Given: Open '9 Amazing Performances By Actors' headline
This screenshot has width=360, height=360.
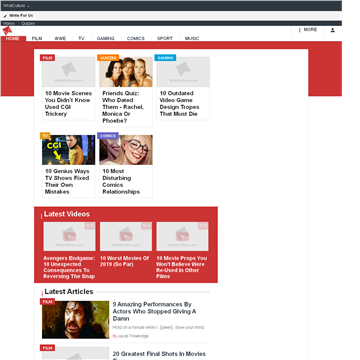Looking at the screenshot, I should coord(154,311).
